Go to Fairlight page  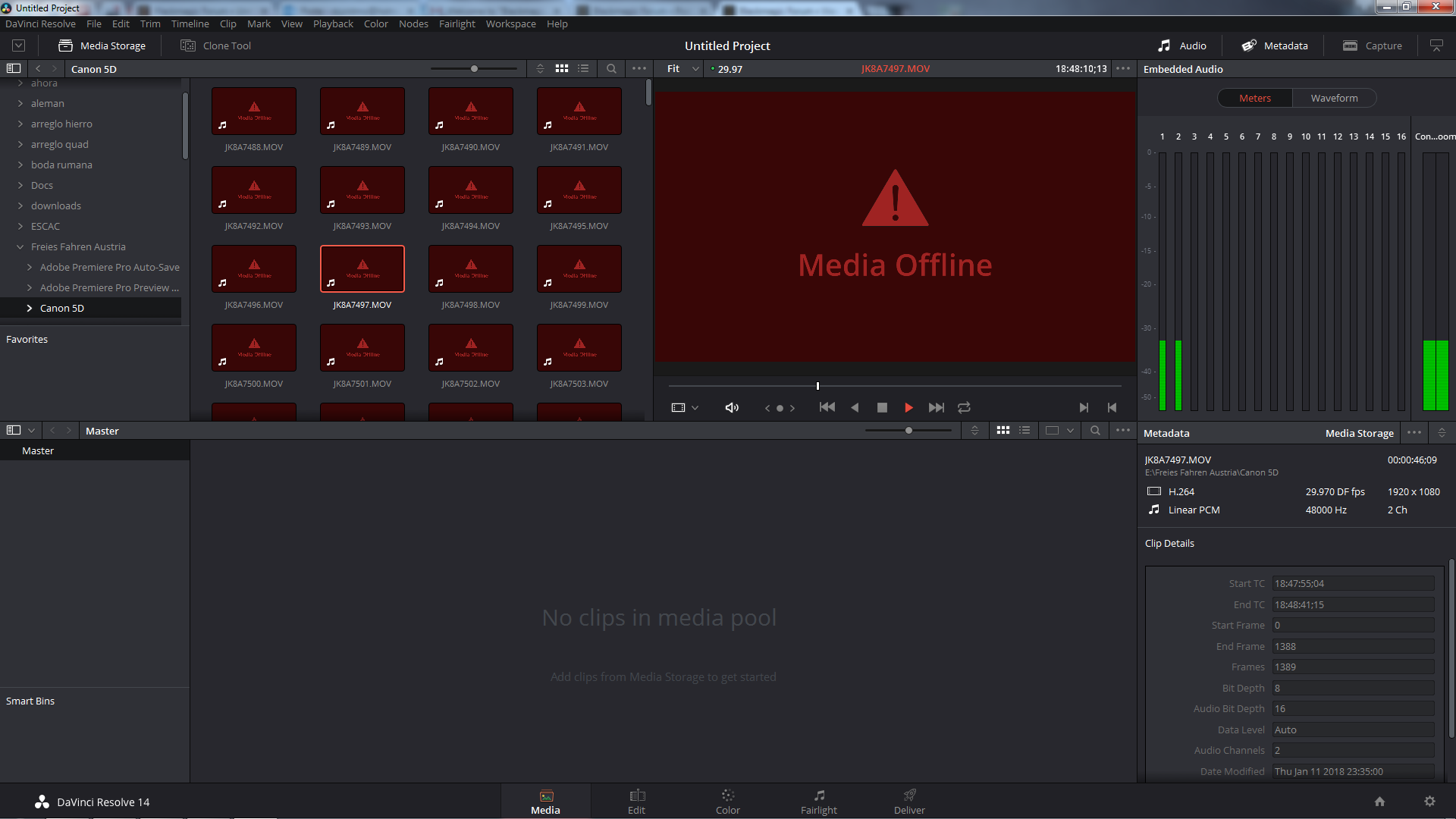[x=819, y=802]
